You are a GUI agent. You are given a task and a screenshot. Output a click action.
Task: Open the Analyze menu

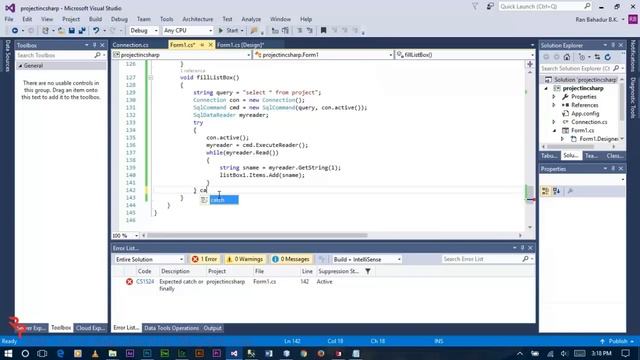point(251,19)
